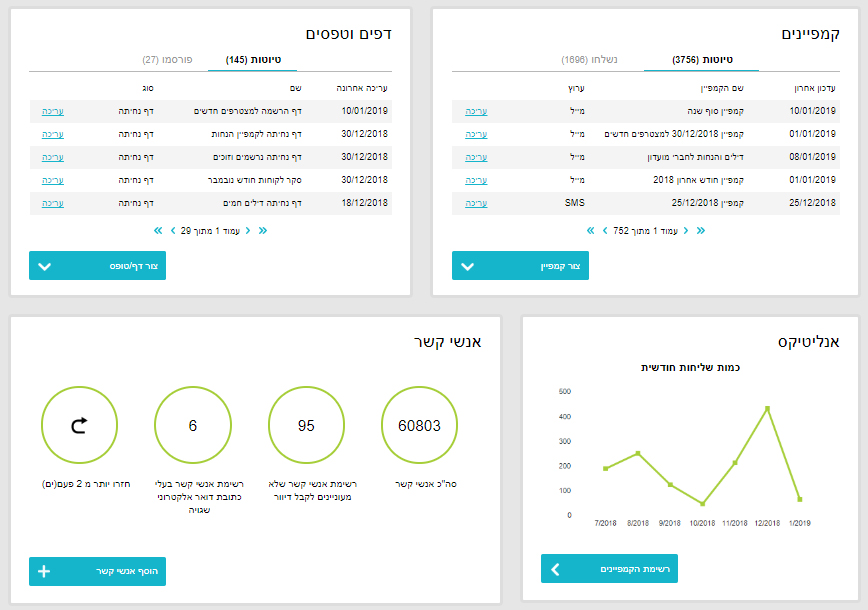Click double-right arrow in campaigns pagination
This screenshot has width=868, height=610.
tap(700, 230)
